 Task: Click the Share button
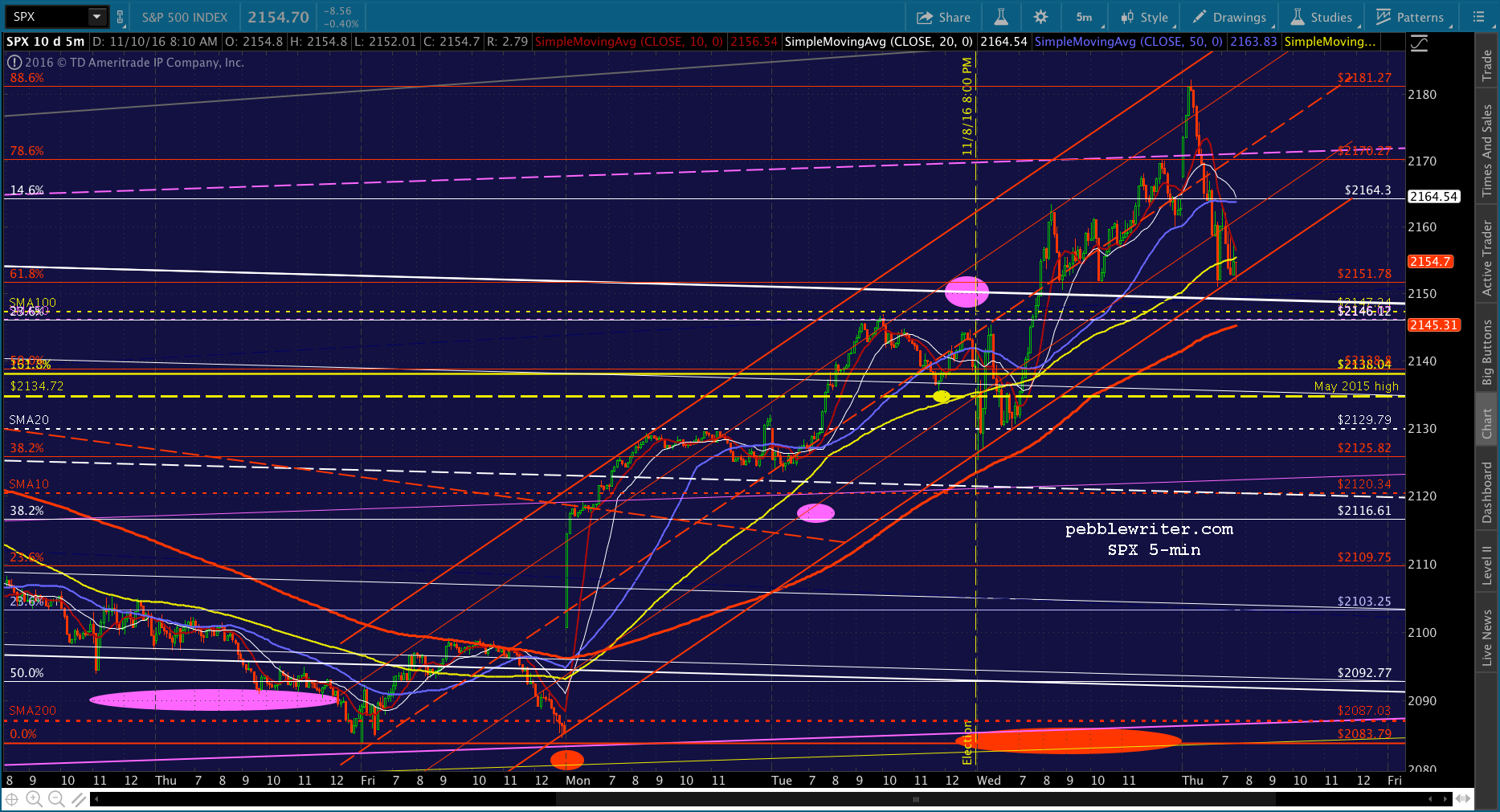944,17
